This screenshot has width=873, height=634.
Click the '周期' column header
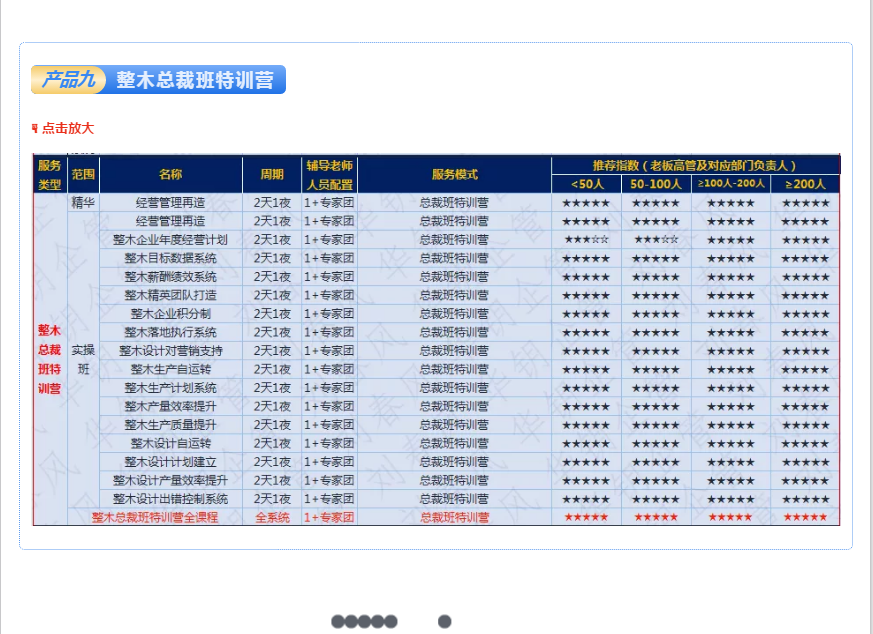pos(272,175)
